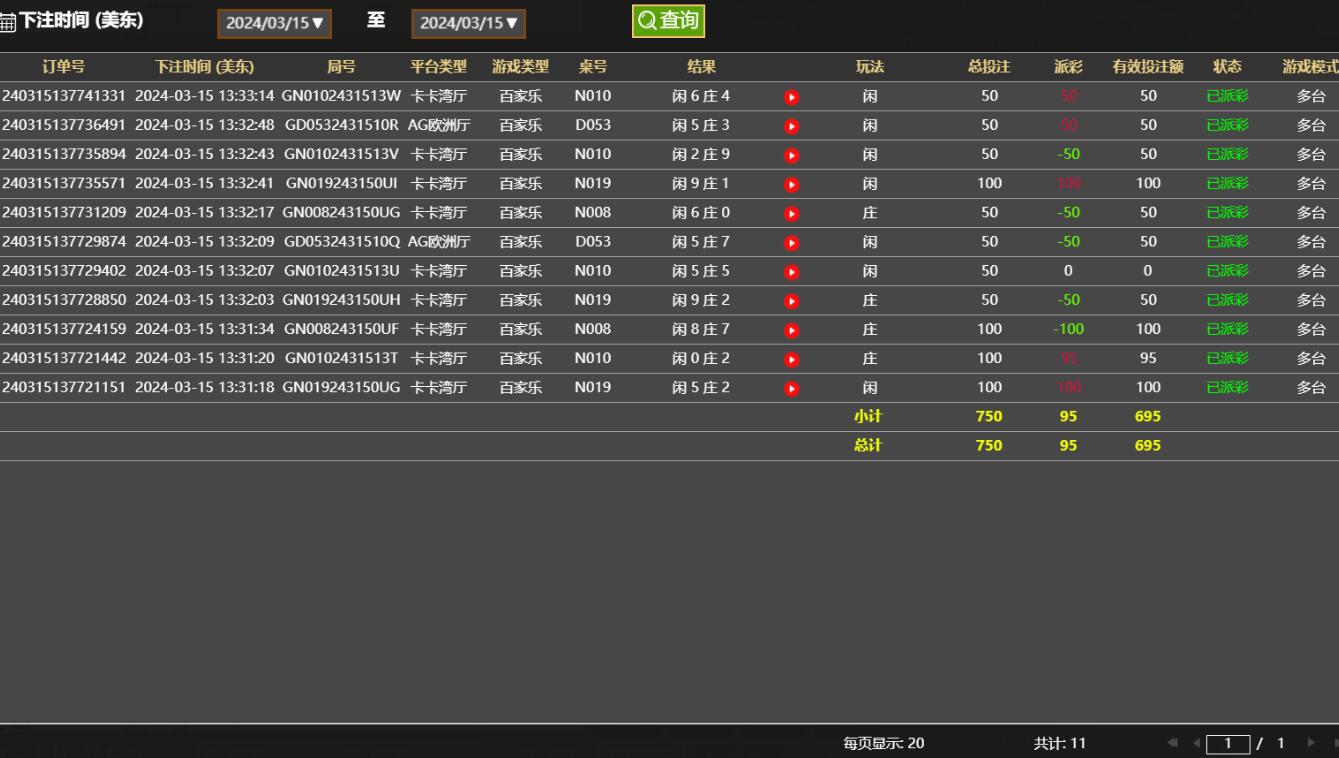Go to the previous page arrow
This screenshot has width=1339, height=758.
pos(1196,743)
